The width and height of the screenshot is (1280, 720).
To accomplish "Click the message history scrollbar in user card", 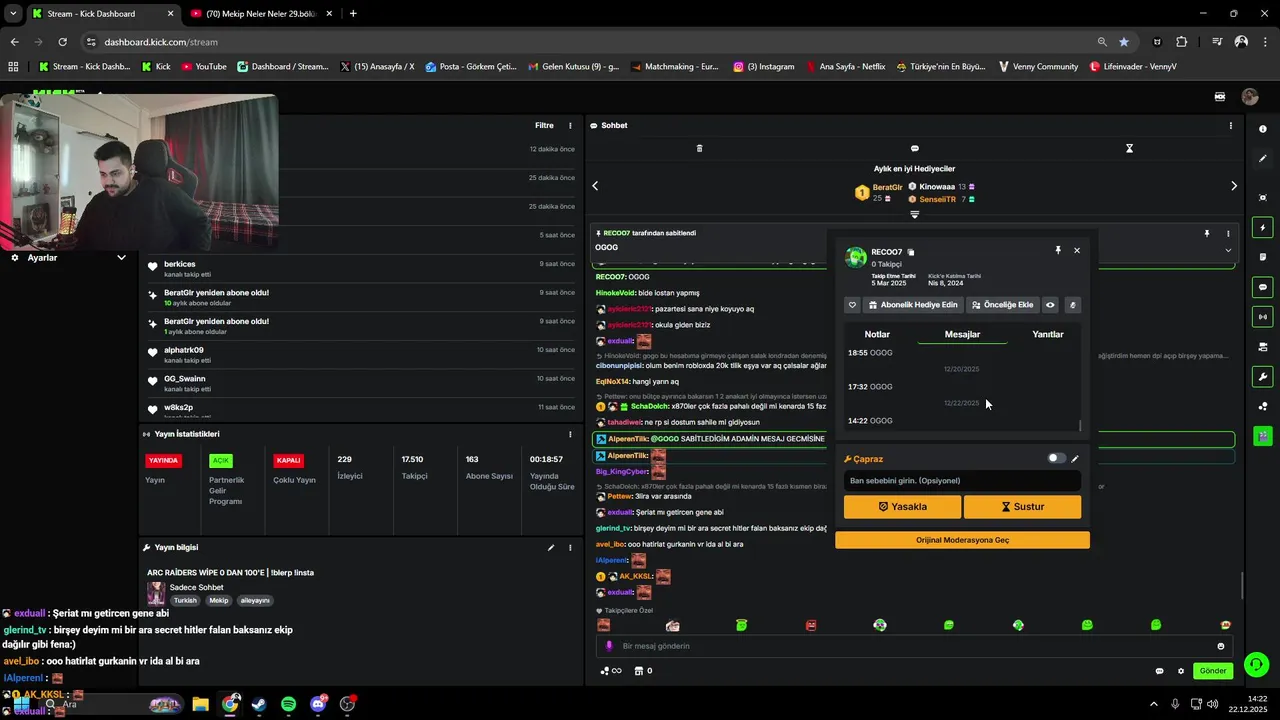I will point(1080,425).
